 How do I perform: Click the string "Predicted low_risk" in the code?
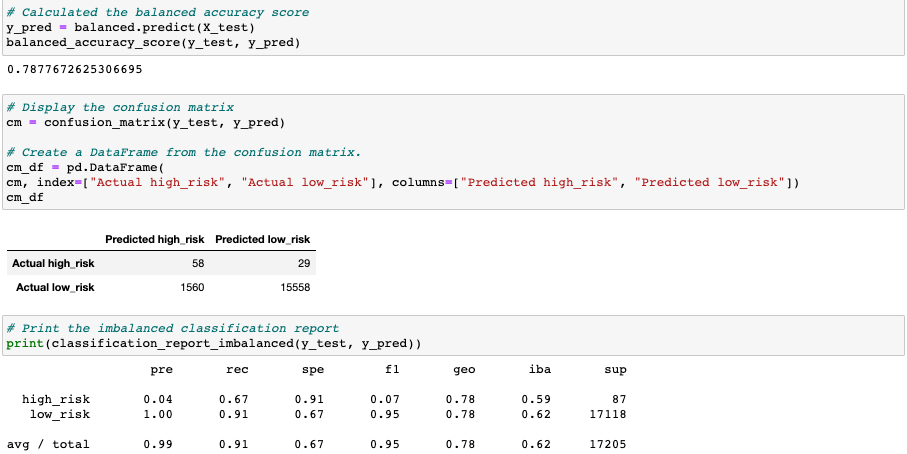coord(710,183)
